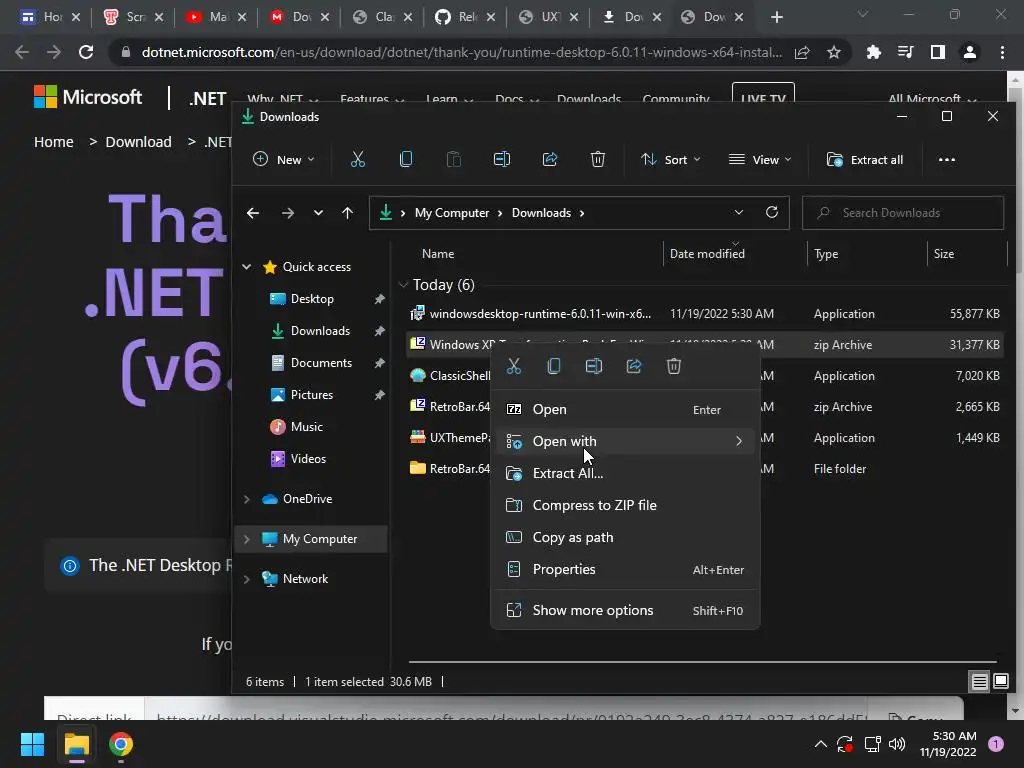Click the Copy icon in context menu
This screenshot has height=768, width=1024.
(554, 366)
